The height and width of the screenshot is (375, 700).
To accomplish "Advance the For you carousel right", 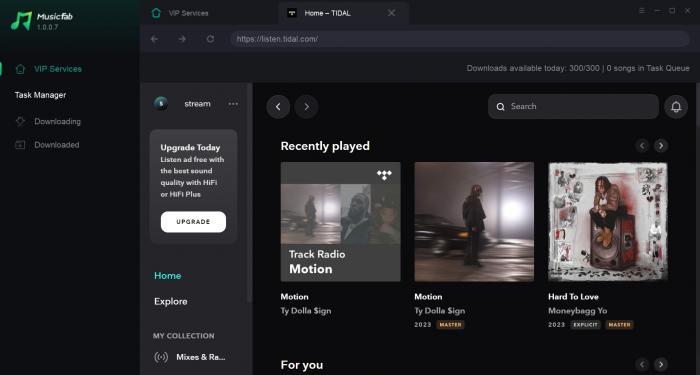I will pyautogui.click(x=661, y=364).
